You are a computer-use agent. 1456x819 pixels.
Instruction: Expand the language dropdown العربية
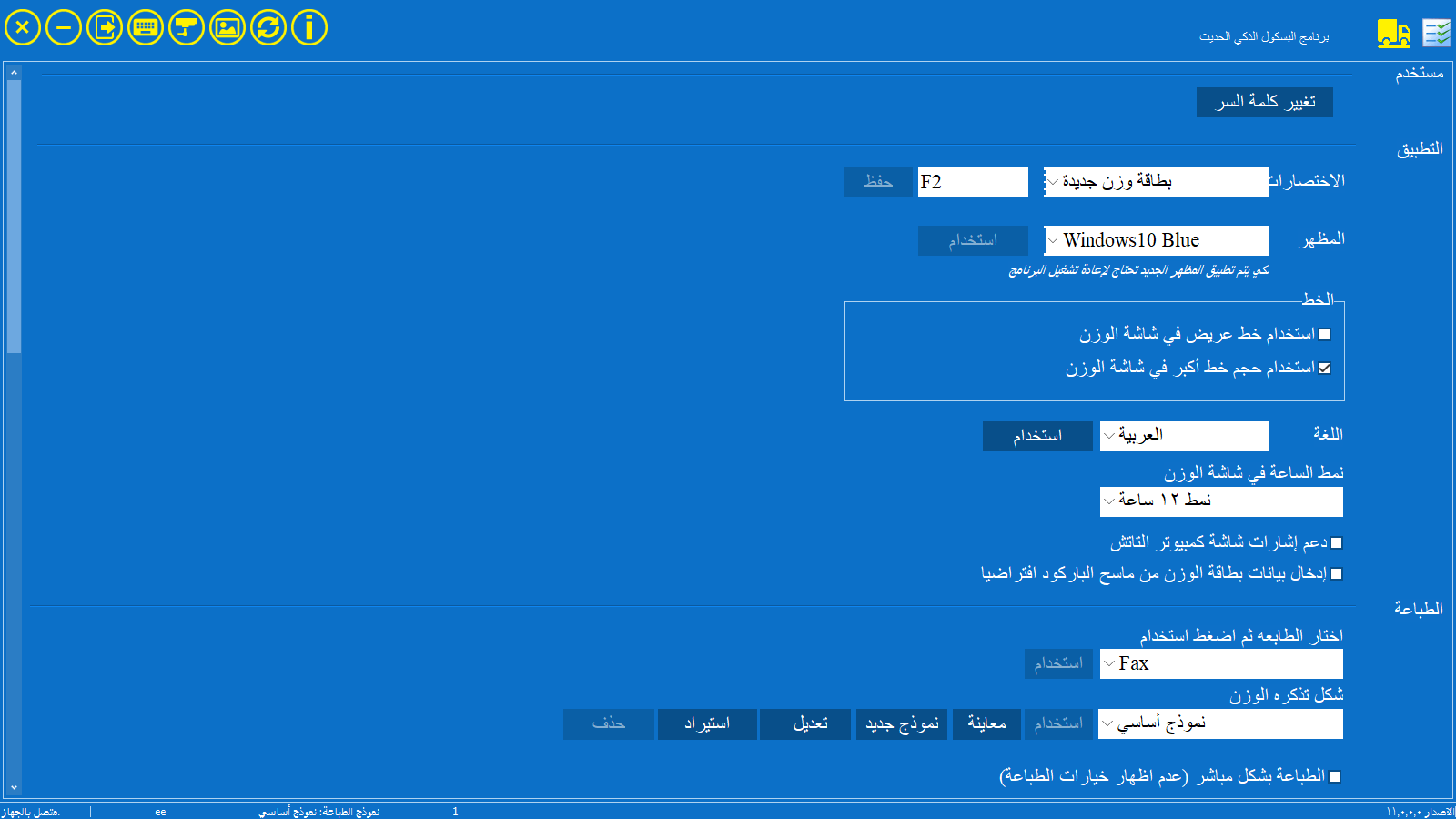pos(1183,436)
